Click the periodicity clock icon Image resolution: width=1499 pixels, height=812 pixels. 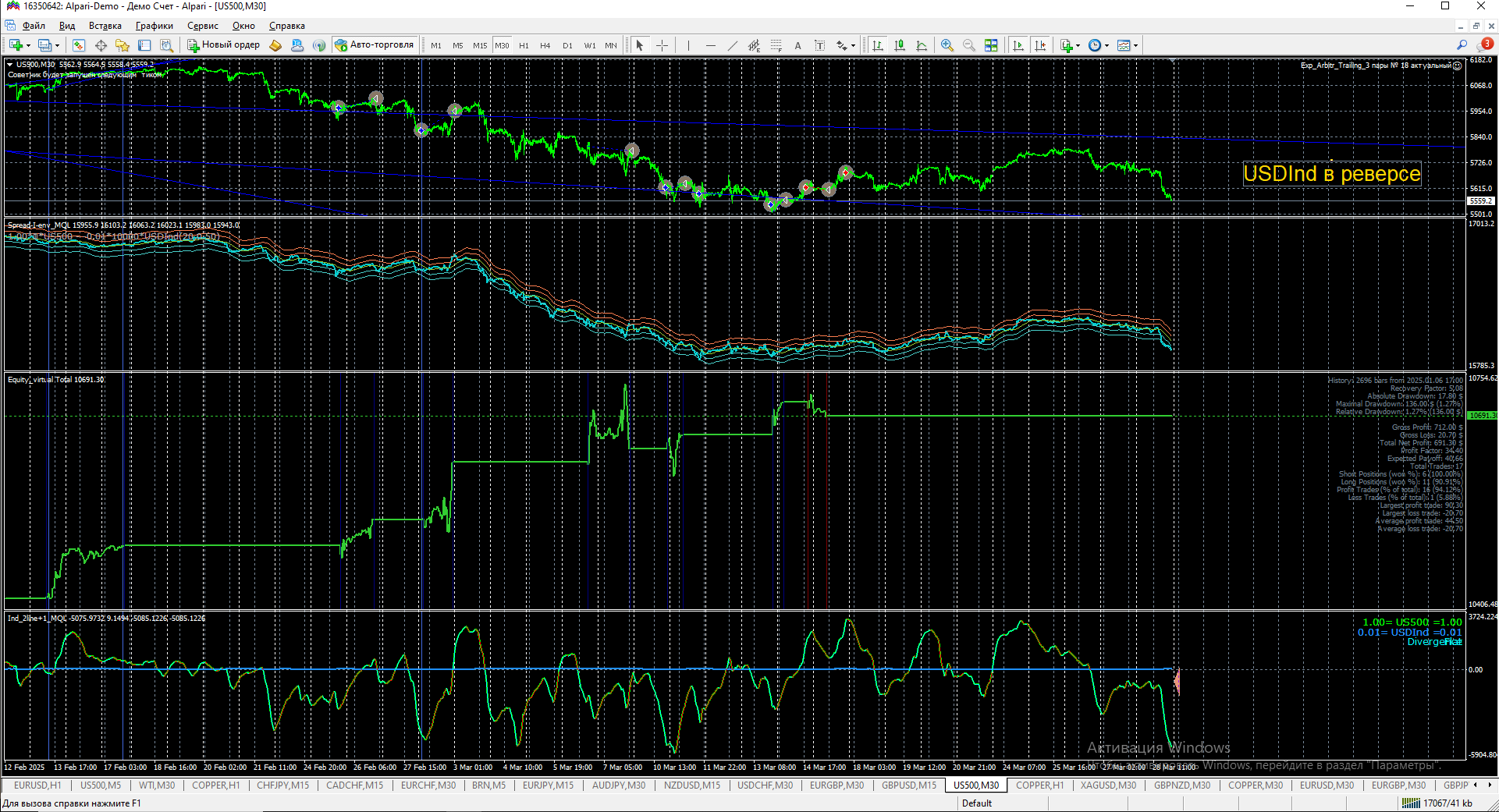point(1095,45)
